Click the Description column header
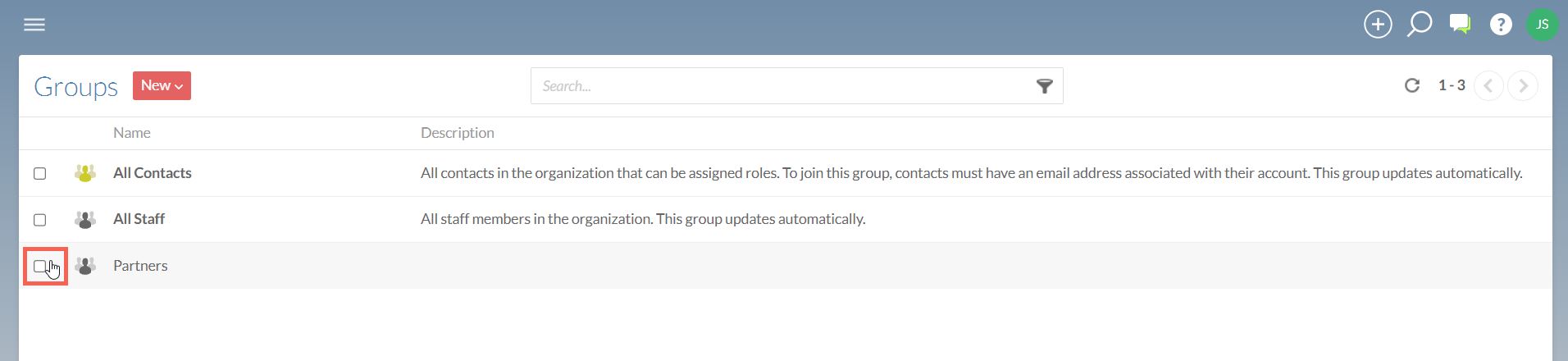Viewport: 1568px width, 361px height. (458, 133)
